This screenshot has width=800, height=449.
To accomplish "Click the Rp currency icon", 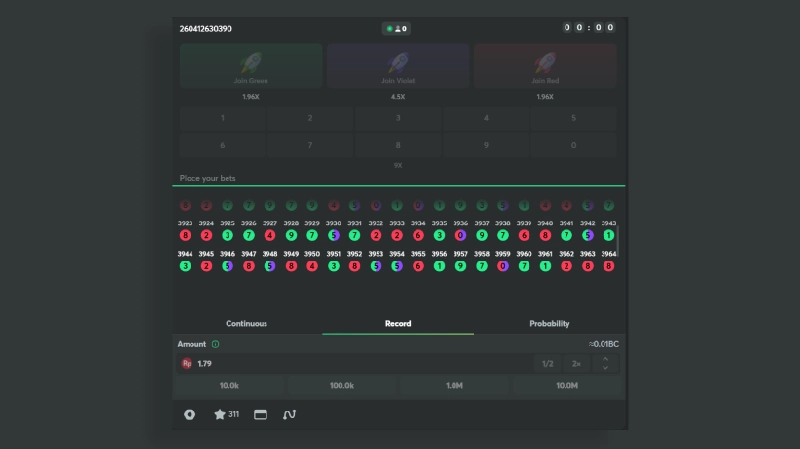I will (x=187, y=364).
